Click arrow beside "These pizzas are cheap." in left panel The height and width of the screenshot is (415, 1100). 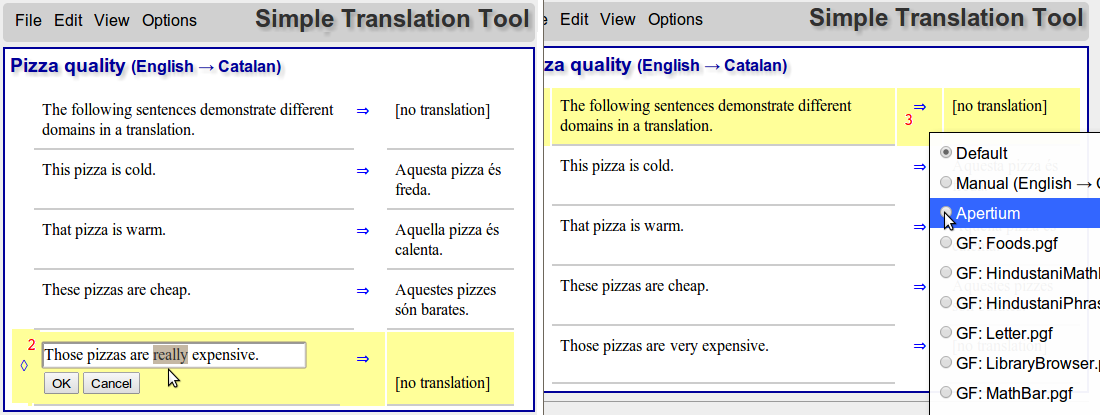click(363, 291)
